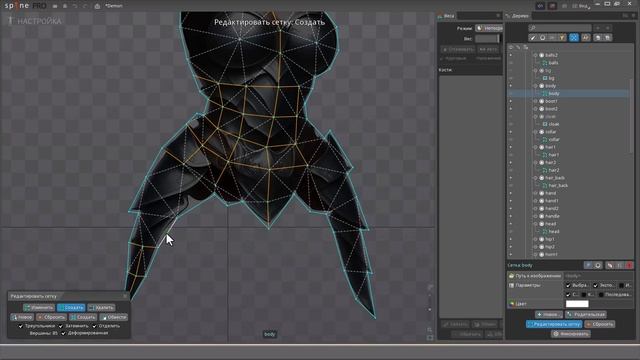
Task: Toggle the Отделить checkbox
Action: coord(94,326)
